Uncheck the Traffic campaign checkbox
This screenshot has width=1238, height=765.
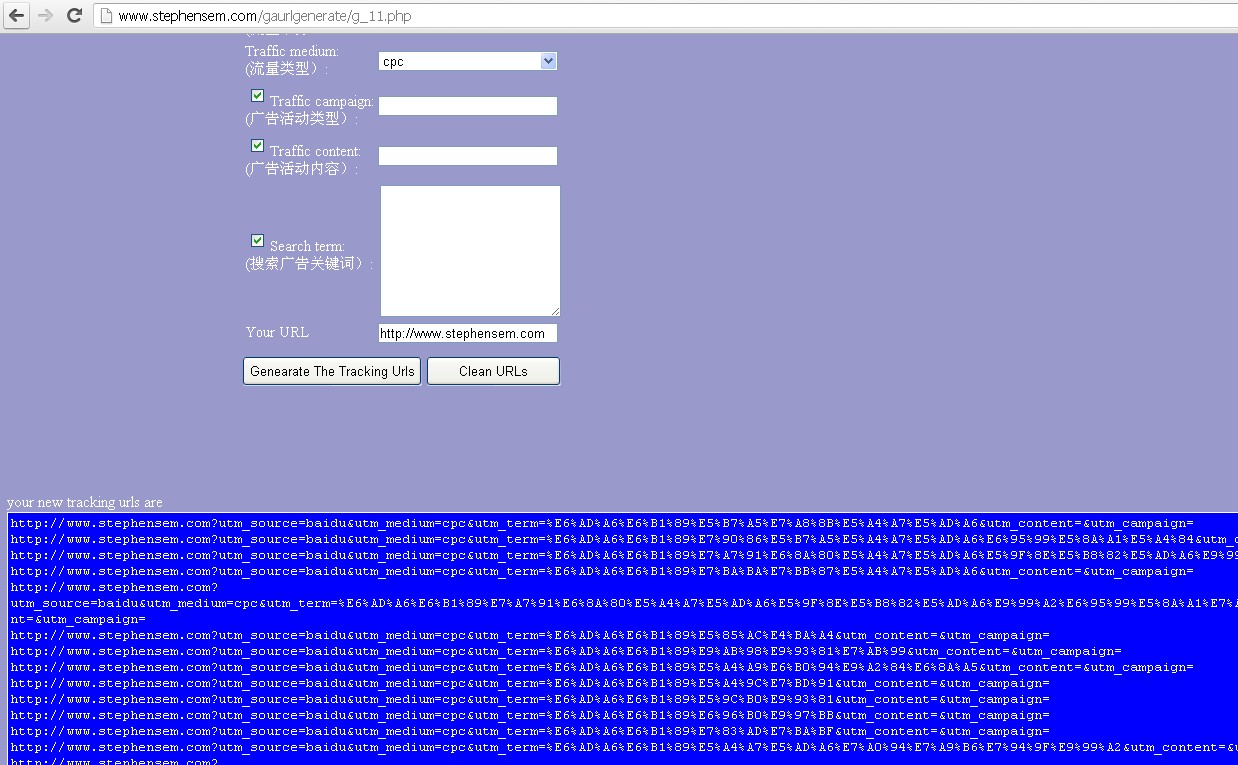[x=257, y=96]
